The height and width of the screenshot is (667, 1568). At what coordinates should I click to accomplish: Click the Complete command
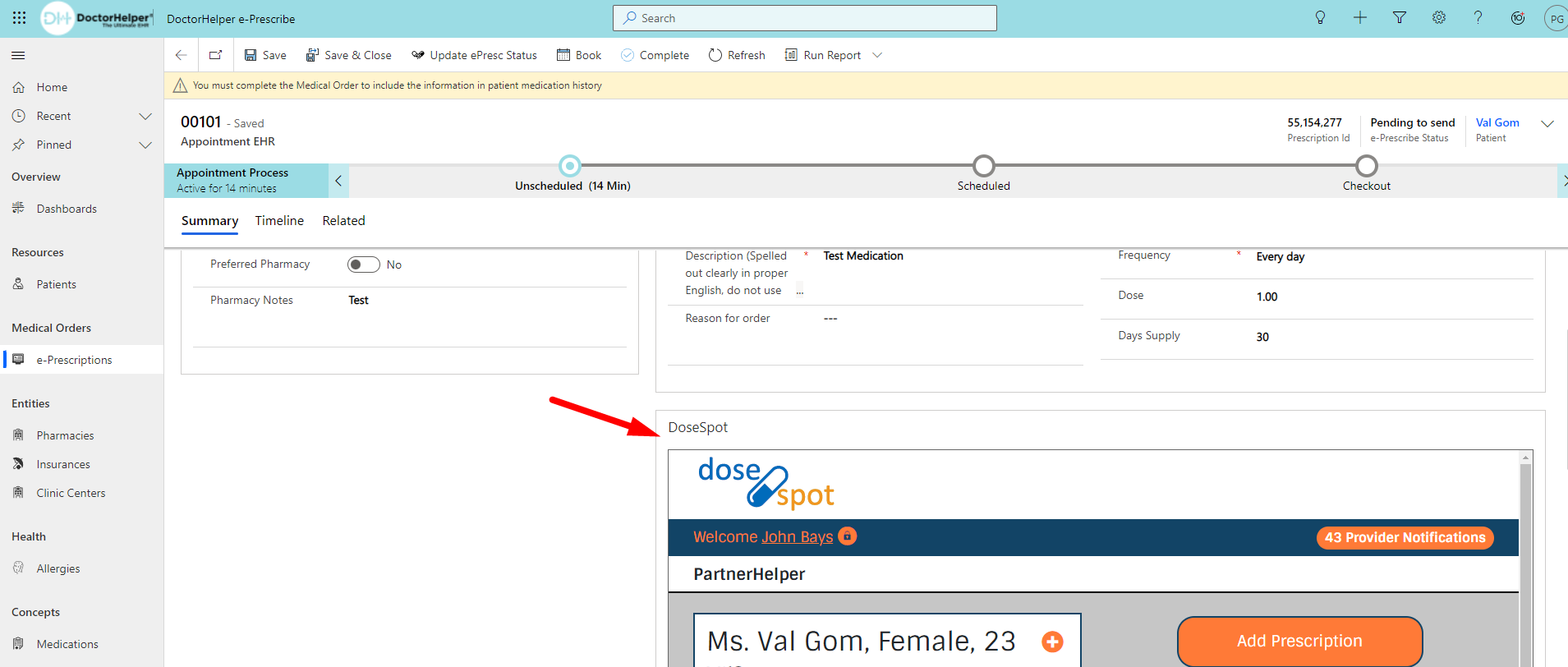[655, 55]
